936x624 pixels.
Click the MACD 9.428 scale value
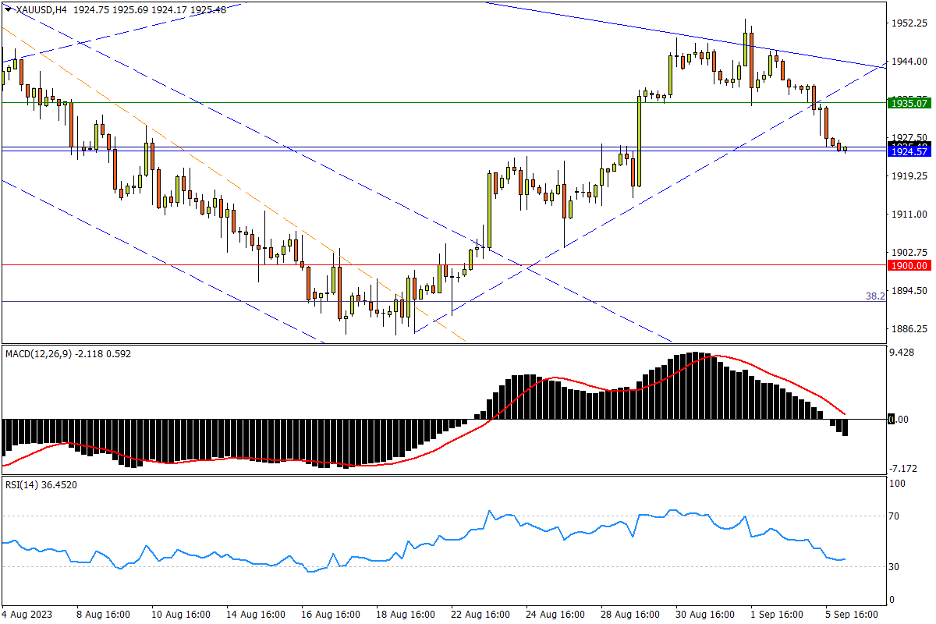(x=903, y=353)
